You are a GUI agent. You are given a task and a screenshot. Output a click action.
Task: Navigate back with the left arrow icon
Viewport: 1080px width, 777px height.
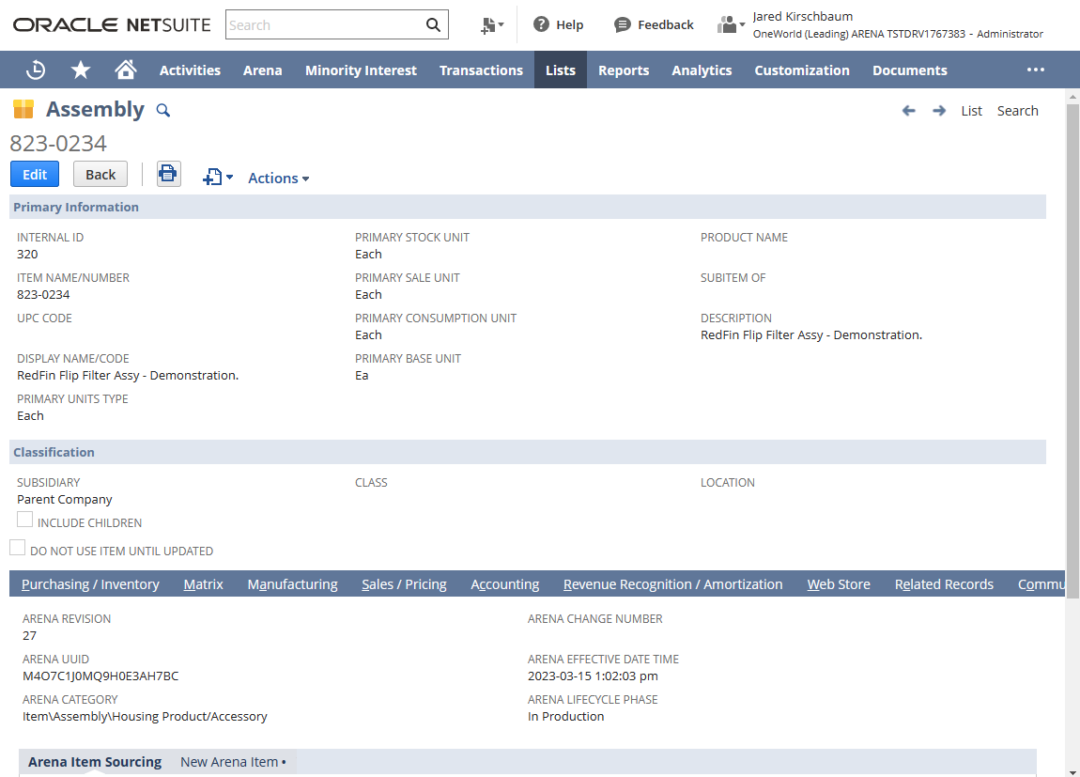pos(909,110)
